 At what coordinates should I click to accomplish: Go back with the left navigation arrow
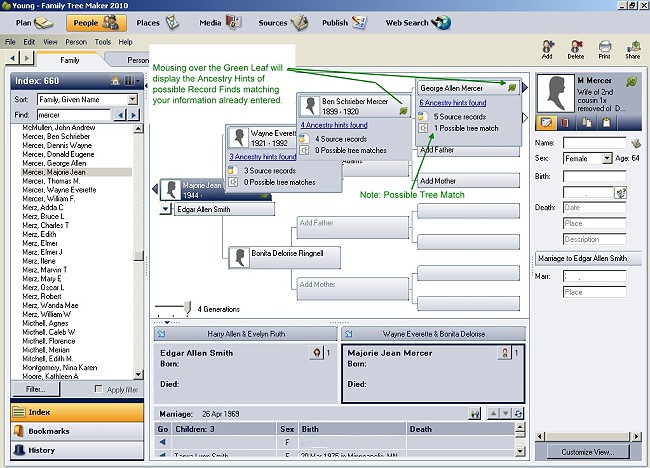[x=12, y=58]
